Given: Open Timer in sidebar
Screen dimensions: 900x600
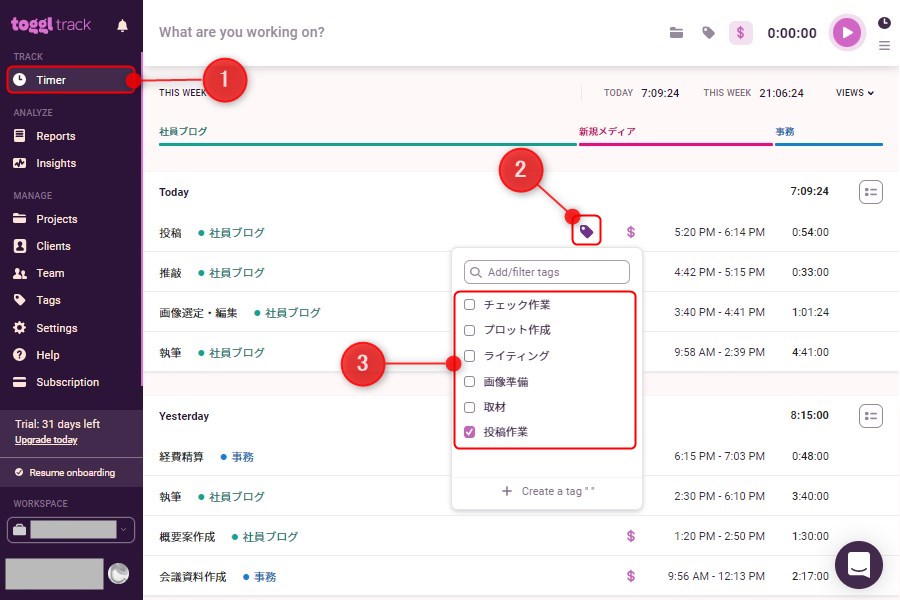Looking at the screenshot, I should click(71, 80).
